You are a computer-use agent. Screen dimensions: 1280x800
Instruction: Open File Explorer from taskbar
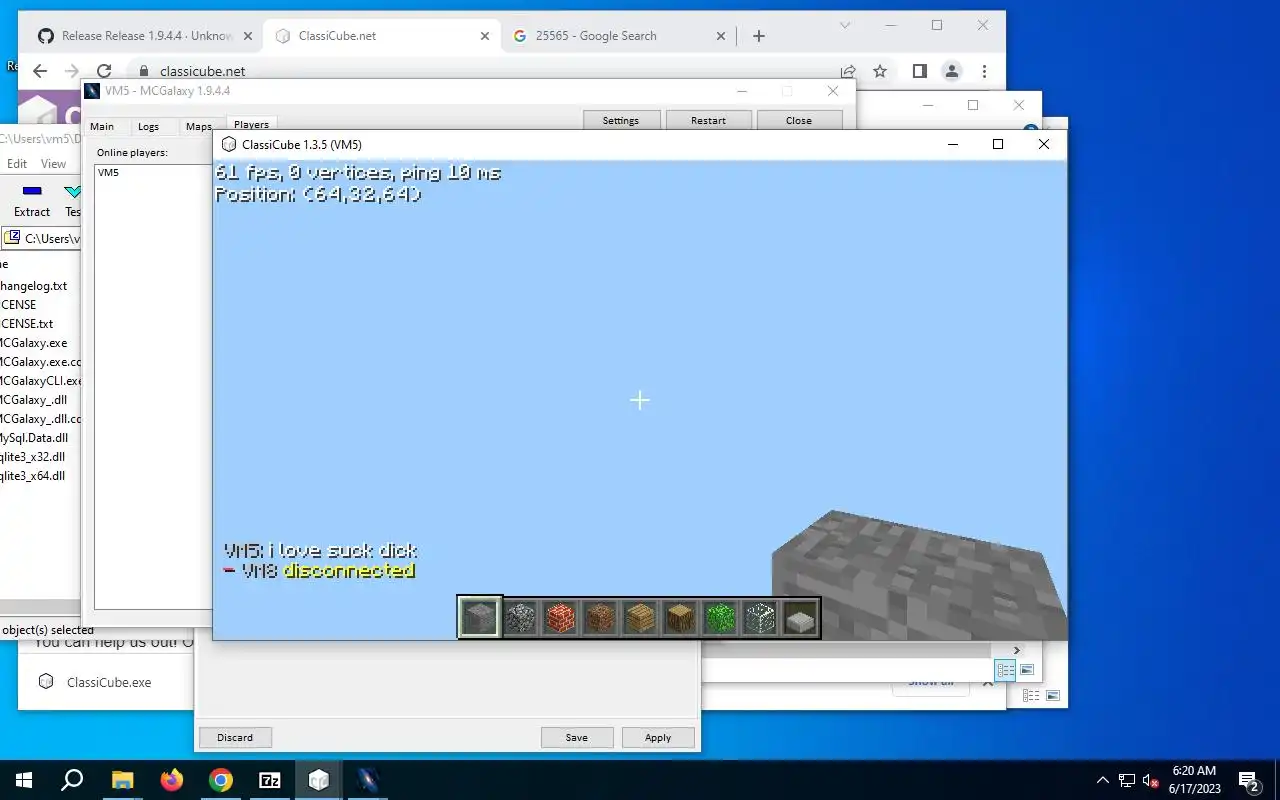122,780
